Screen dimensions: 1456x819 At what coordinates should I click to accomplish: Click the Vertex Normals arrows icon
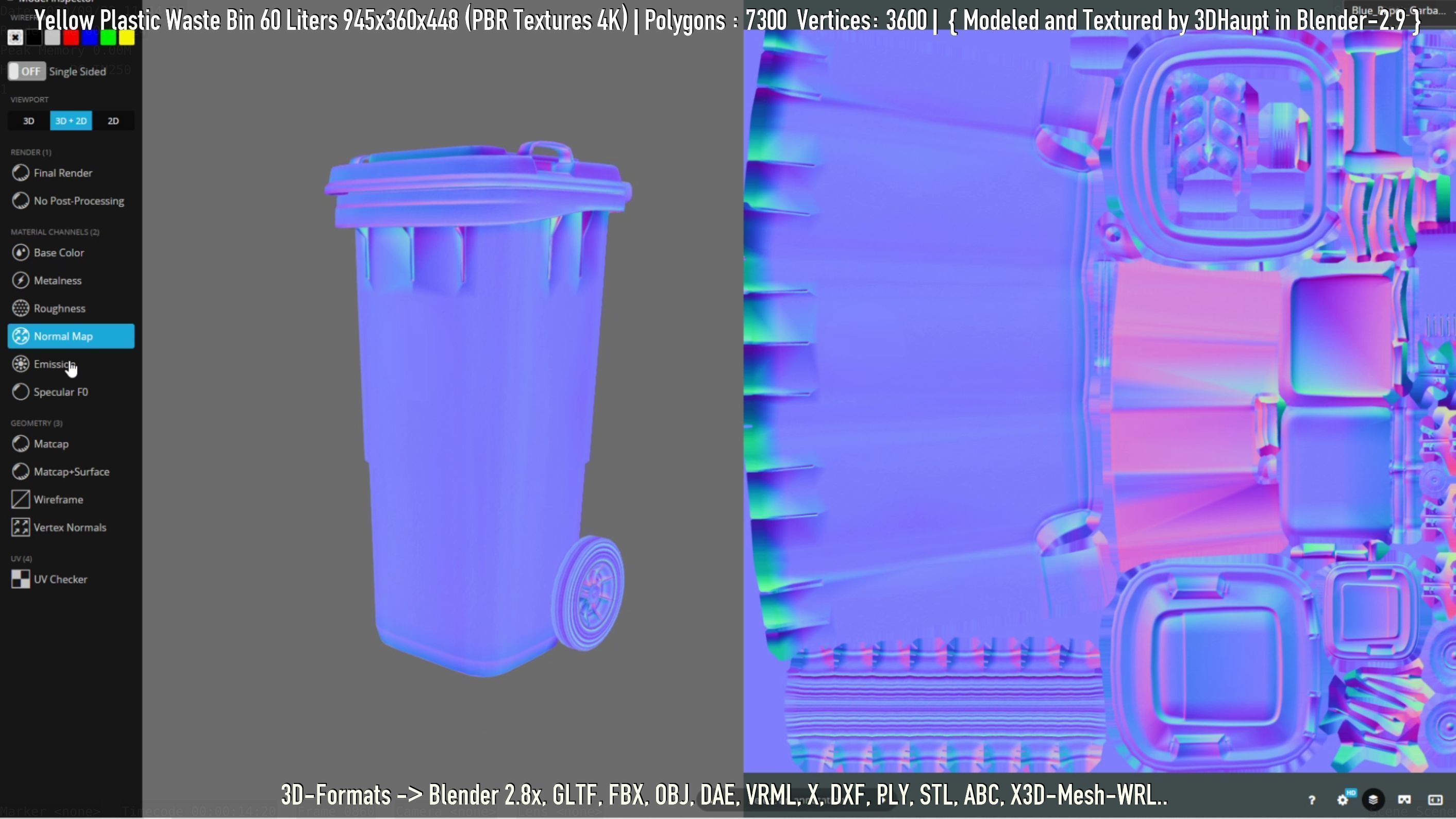click(21, 527)
